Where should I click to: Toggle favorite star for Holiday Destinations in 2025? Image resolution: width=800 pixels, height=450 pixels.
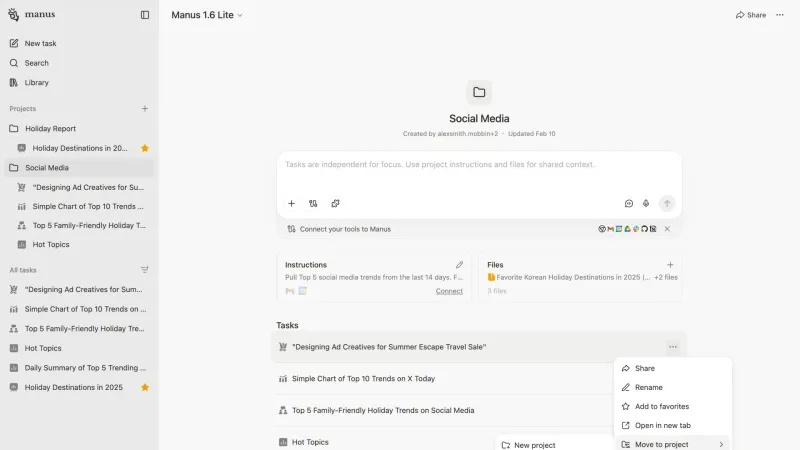(x=145, y=387)
